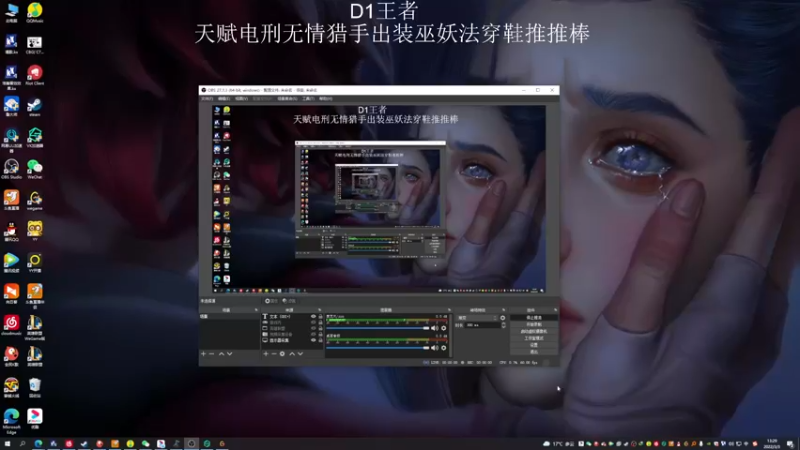800x450 pixels.
Task: Launch Edge from the taskbar
Action: pyautogui.click(x=38, y=444)
